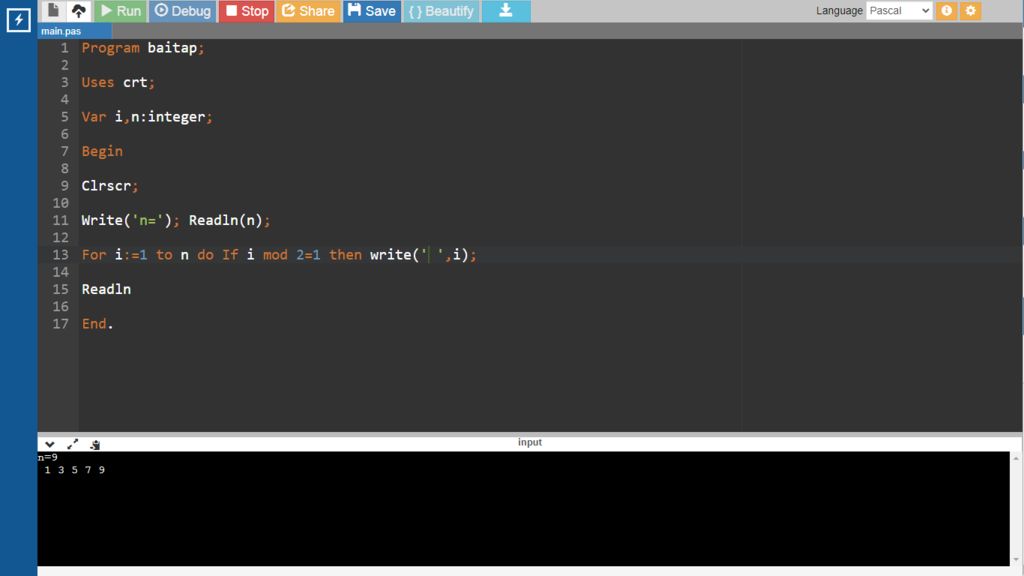Image resolution: width=1024 pixels, height=576 pixels.
Task: Click the 'Program baitap;' code line
Action: coord(143,48)
